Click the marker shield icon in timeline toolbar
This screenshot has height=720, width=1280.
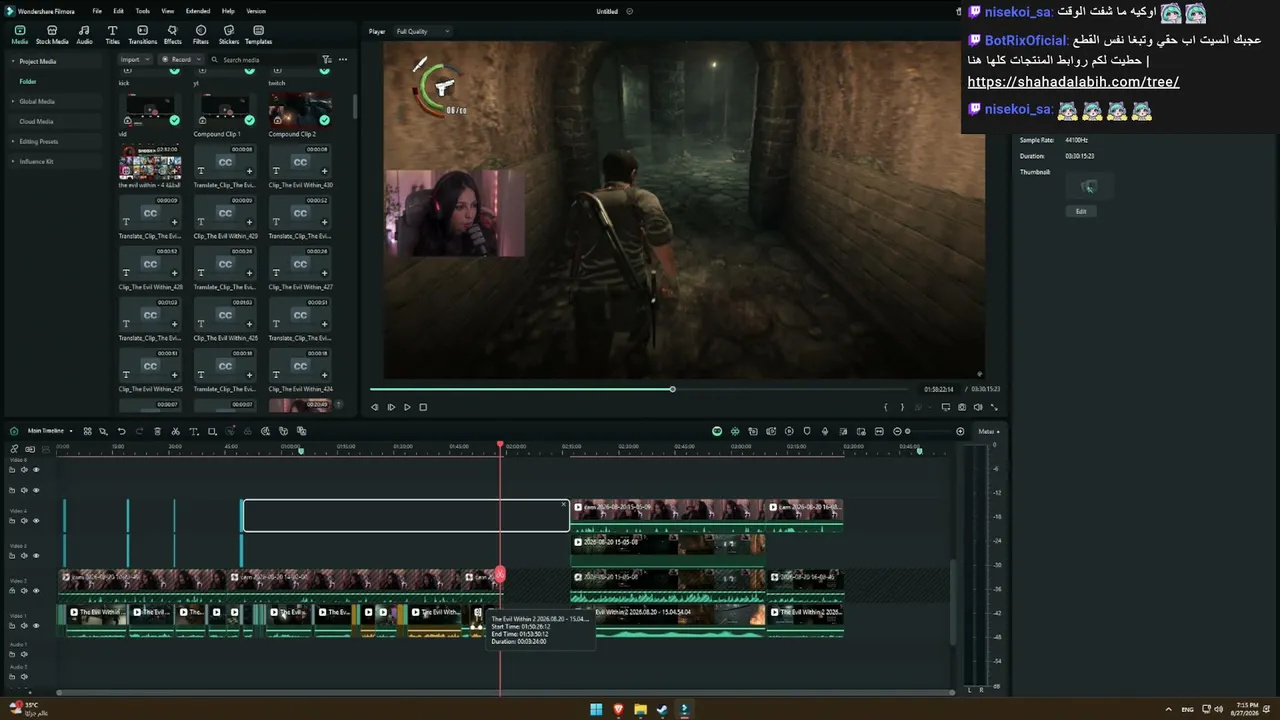(807, 431)
